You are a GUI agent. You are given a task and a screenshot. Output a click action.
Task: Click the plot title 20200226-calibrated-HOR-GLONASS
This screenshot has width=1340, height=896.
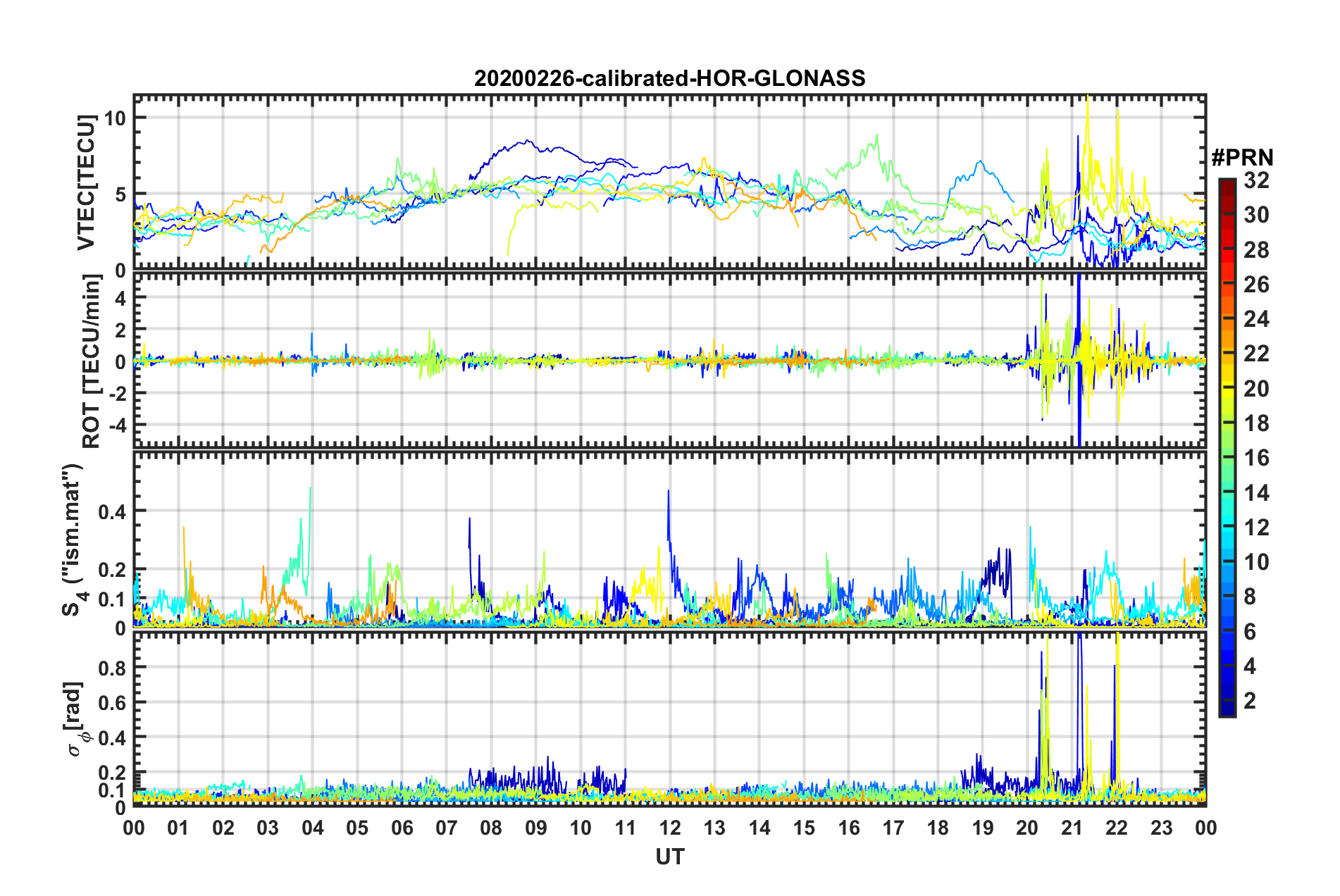pyautogui.click(x=669, y=78)
